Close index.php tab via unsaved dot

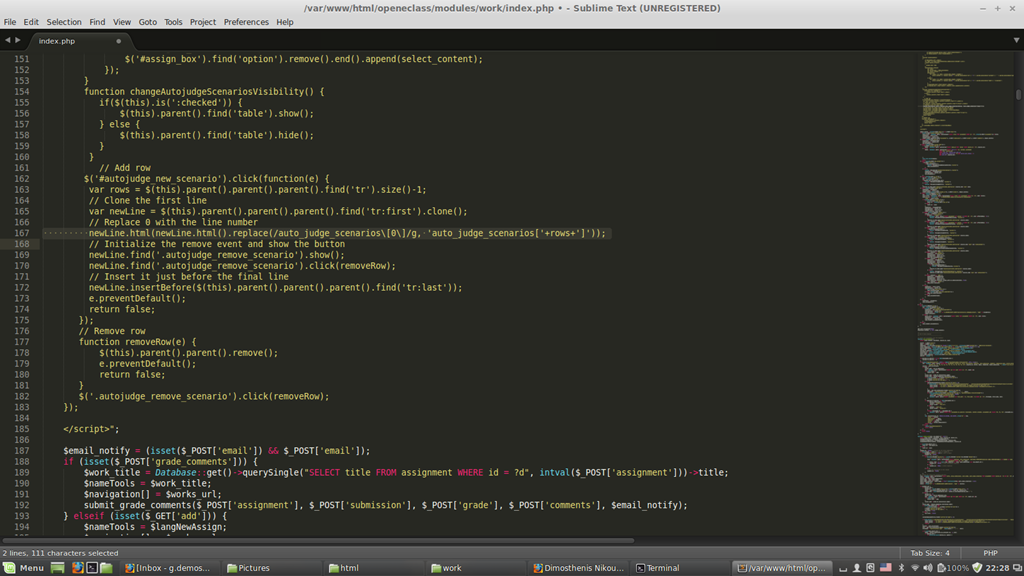(x=118, y=41)
